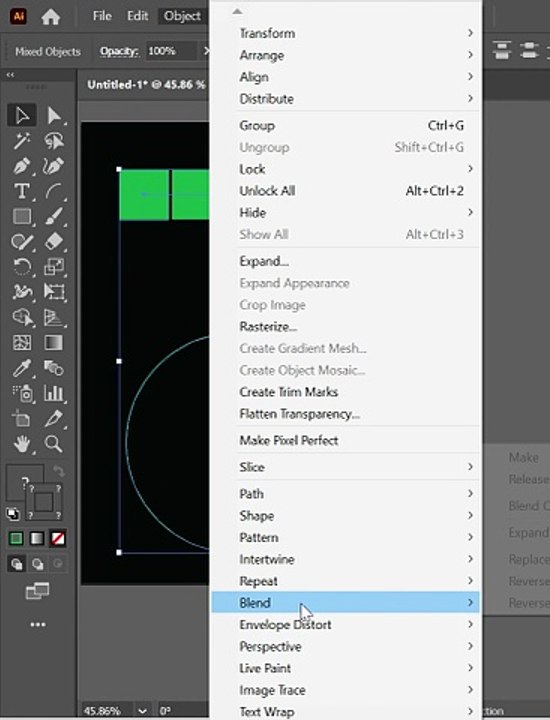Select the Shape Builder tool
The width and height of the screenshot is (550, 720).
pos(22,317)
